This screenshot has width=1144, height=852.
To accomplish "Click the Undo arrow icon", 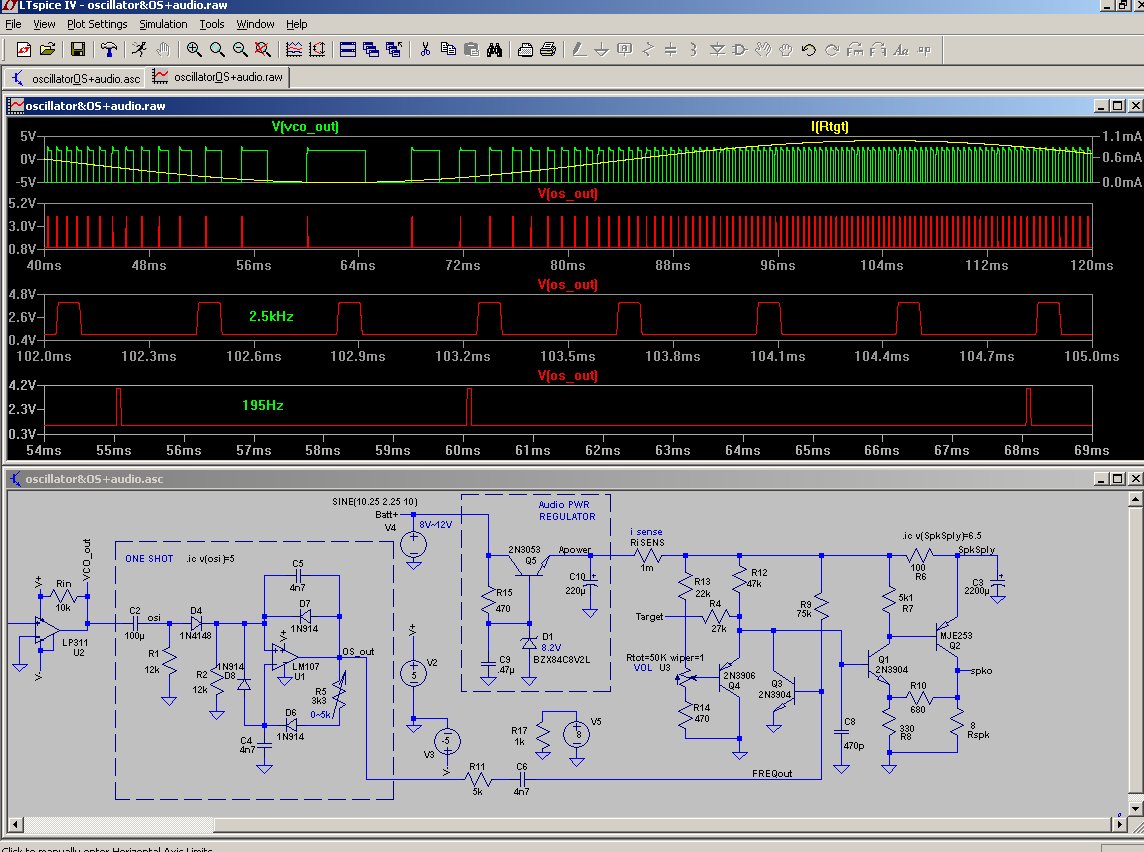I will (x=809, y=49).
